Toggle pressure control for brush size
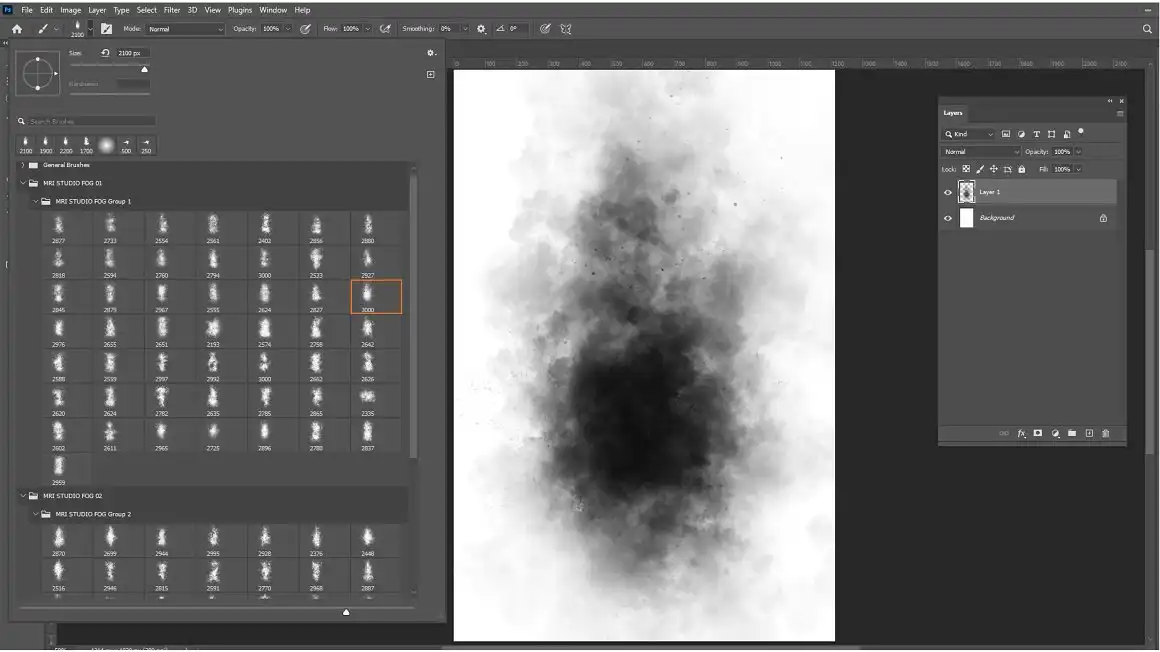The image size is (1160, 652). 545,29
